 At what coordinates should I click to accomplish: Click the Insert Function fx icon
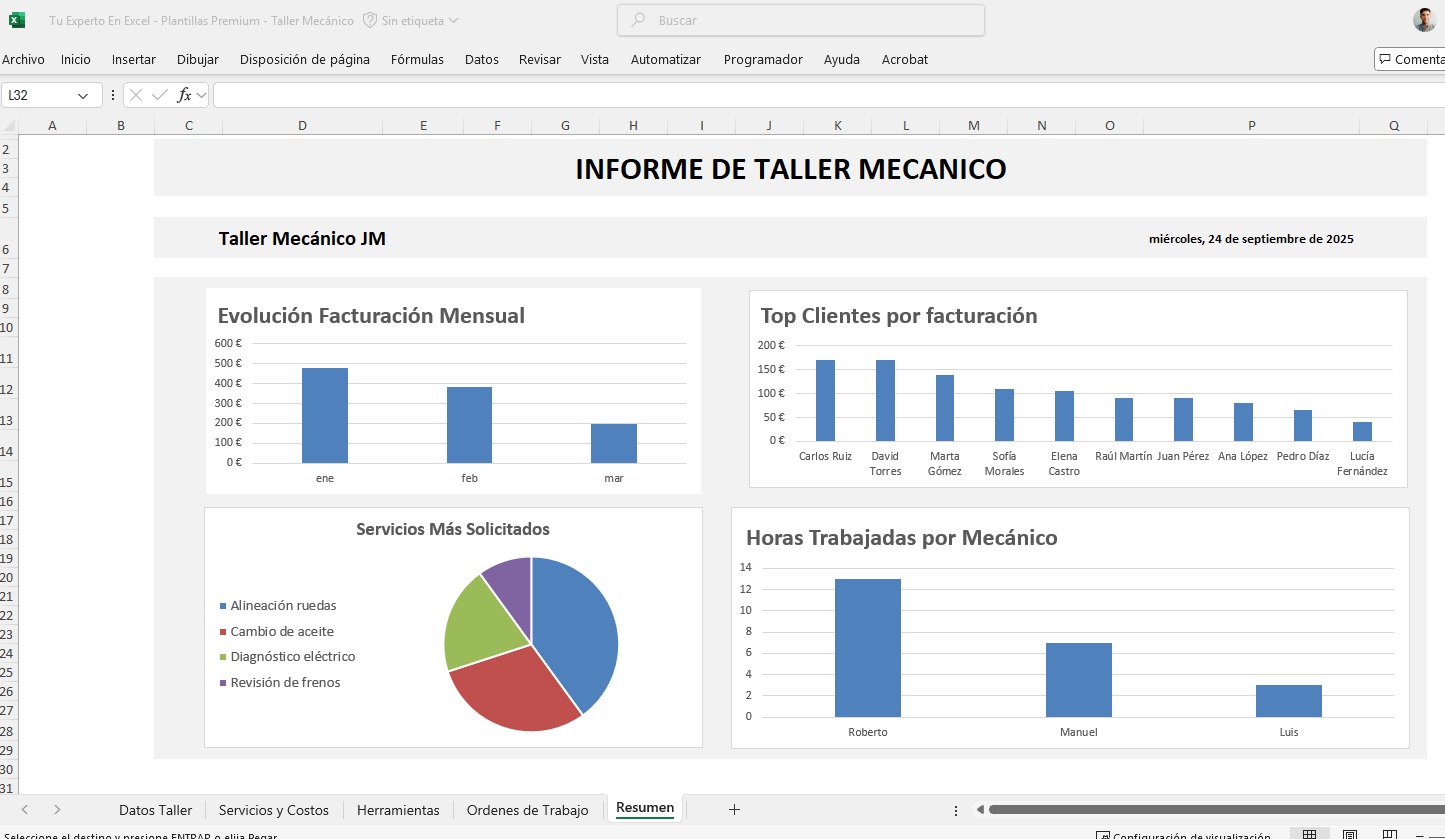[x=184, y=95]
